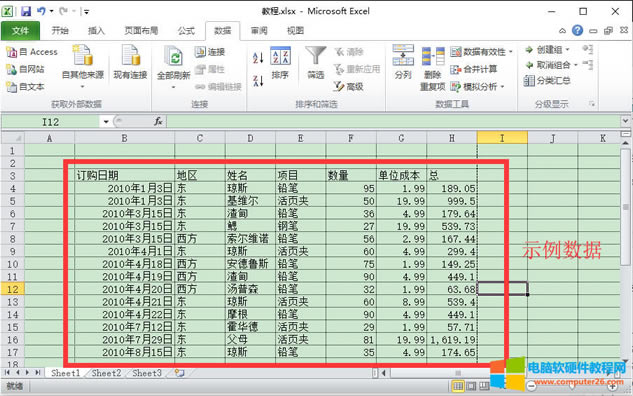
Task: Click Consolidate (合并计算)
Action: coord(474,69)
